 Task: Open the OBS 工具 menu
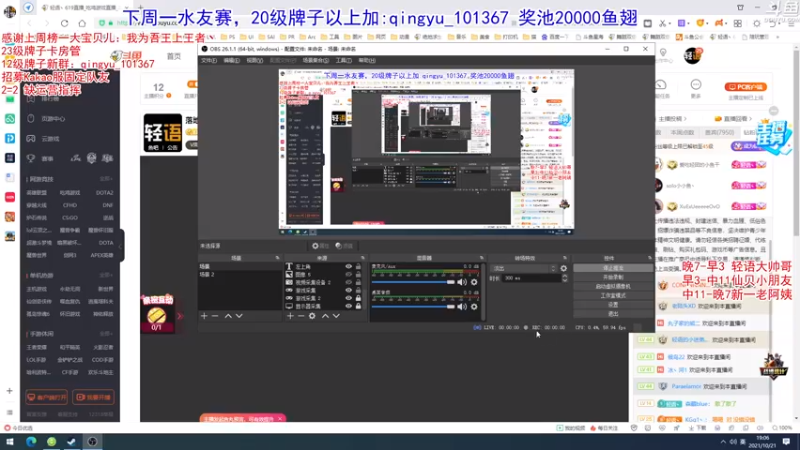click(x=343, y=60)
